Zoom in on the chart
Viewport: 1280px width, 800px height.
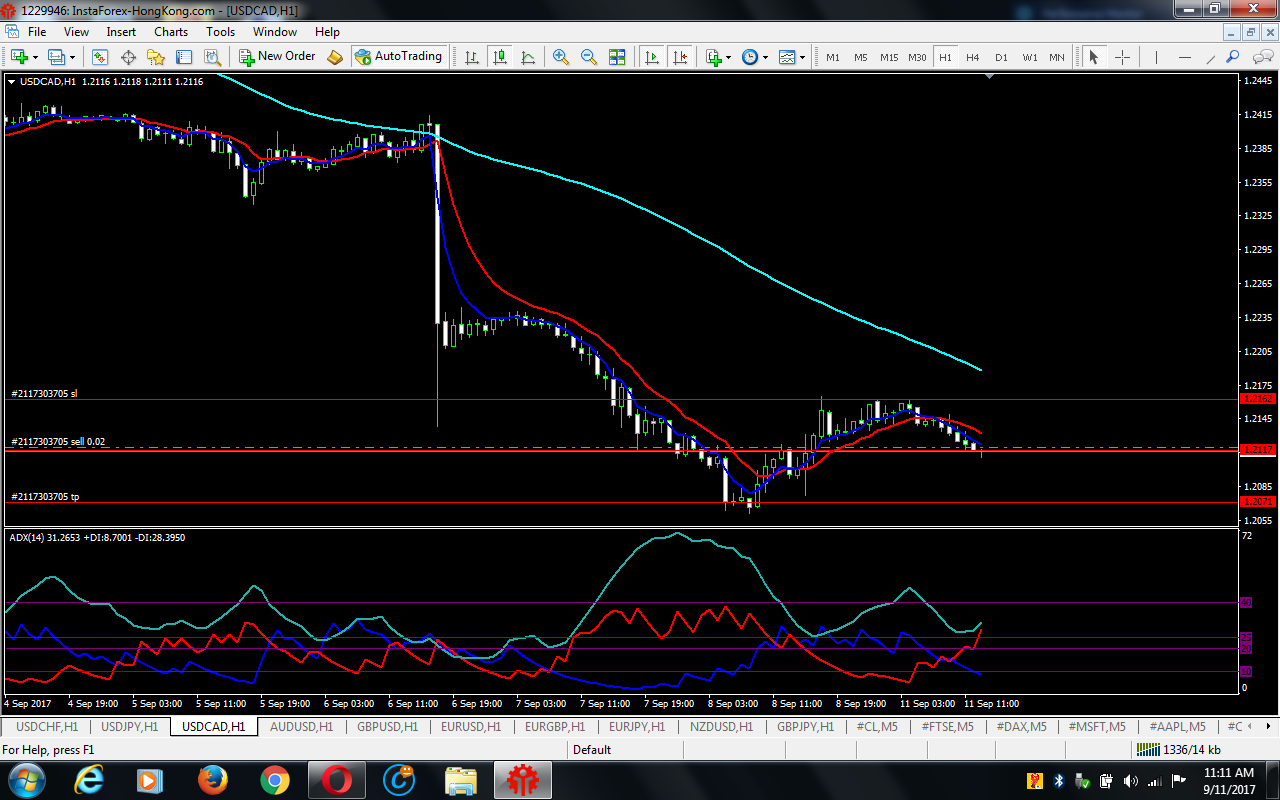(x=561, y=57)
